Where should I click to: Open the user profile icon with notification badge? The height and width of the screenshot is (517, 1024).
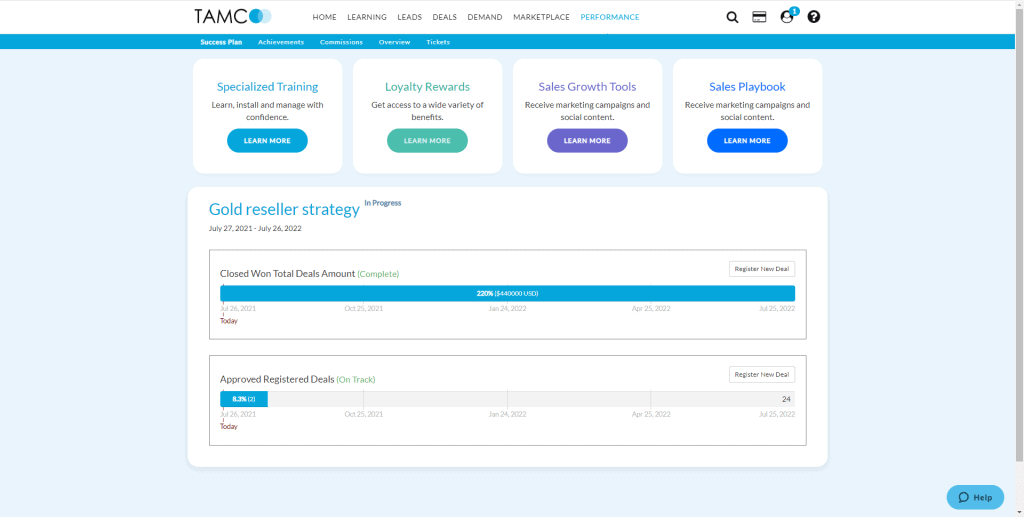point(788,16)
